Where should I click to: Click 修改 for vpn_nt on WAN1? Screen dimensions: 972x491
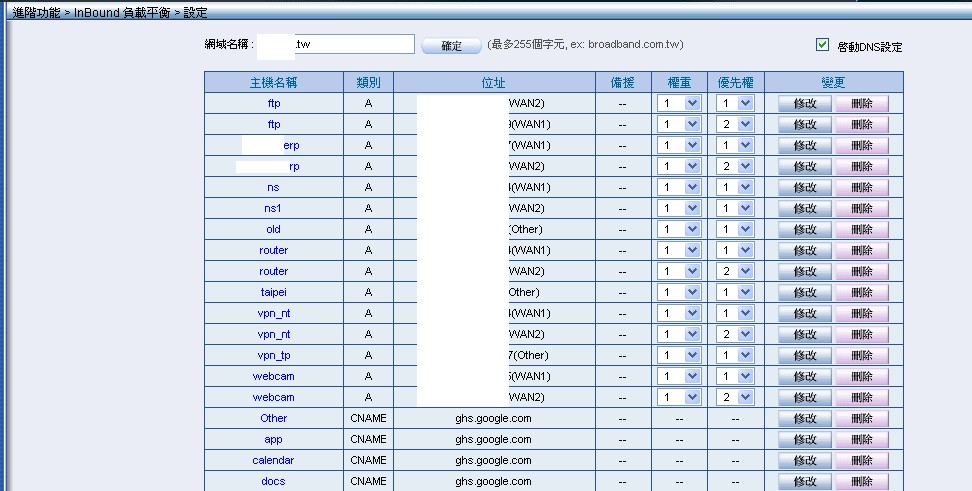(x=805, y=313)
